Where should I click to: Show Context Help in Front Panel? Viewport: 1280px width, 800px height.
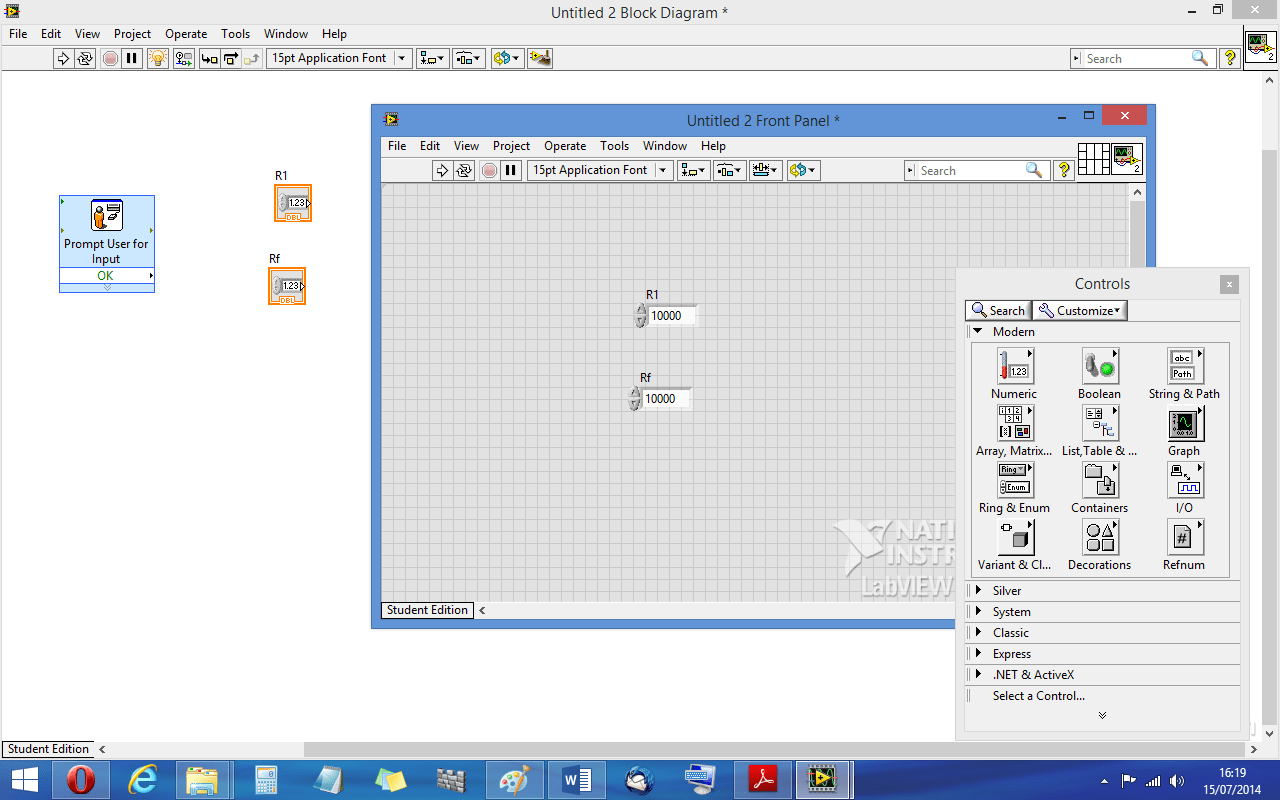coord(1064,171)
